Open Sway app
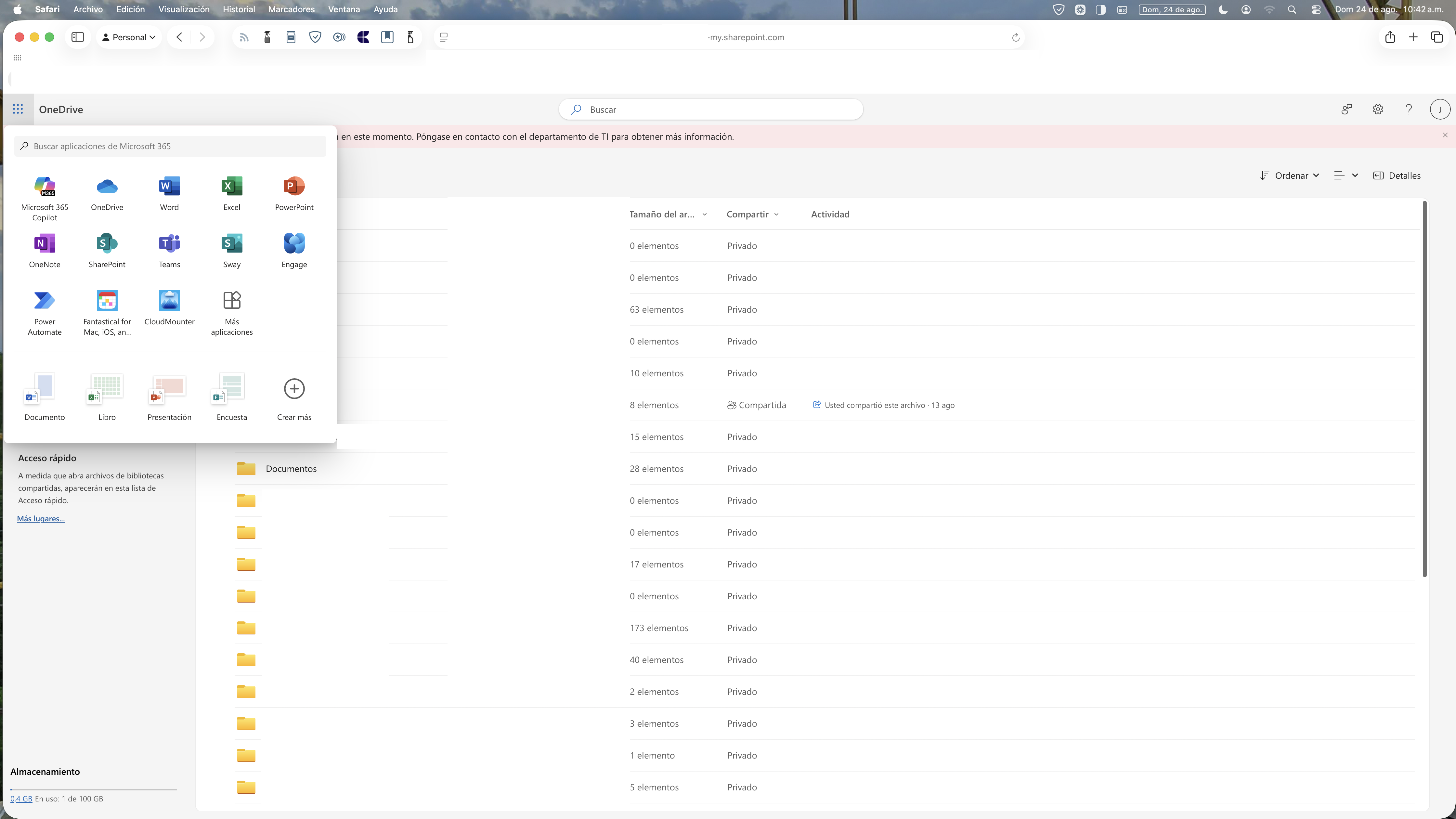Image resolution: width=1456 pixels, height=819 pixels. pyautogui.click(x=232, y=251)
